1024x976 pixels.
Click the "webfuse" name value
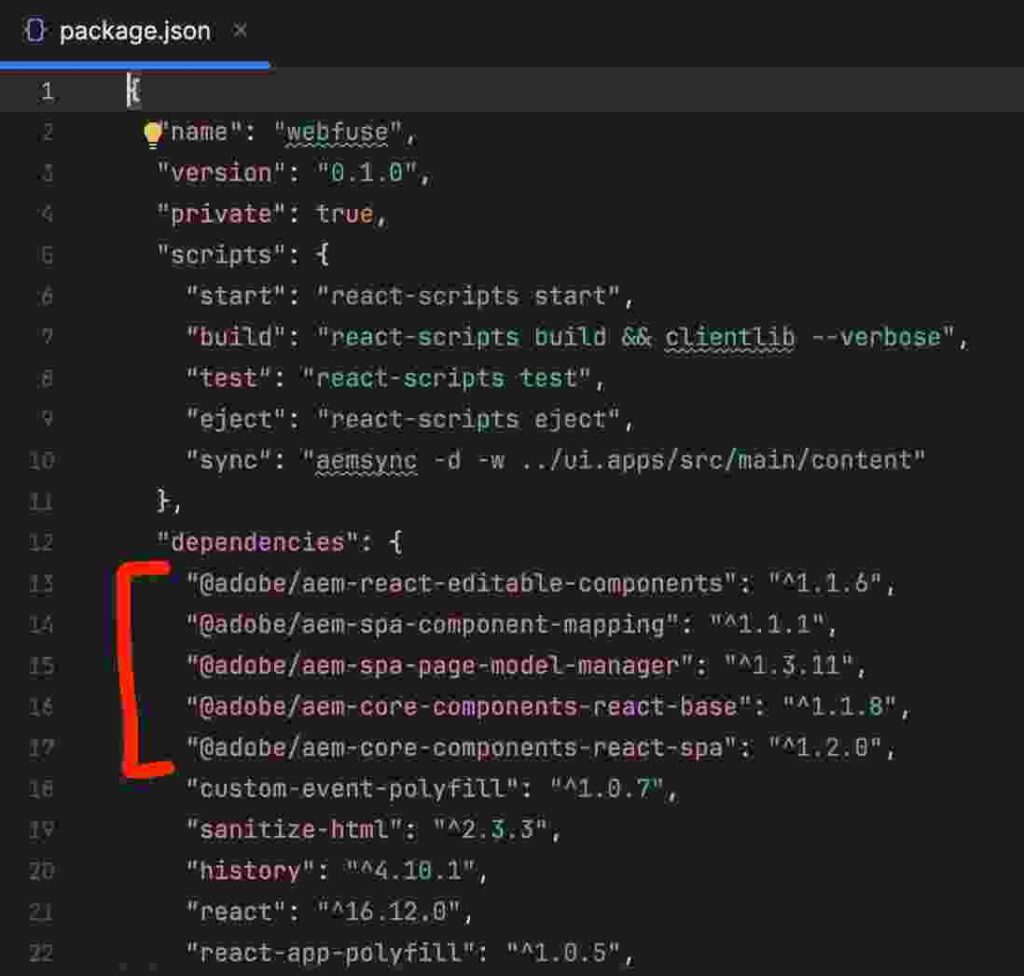point(337,133)
